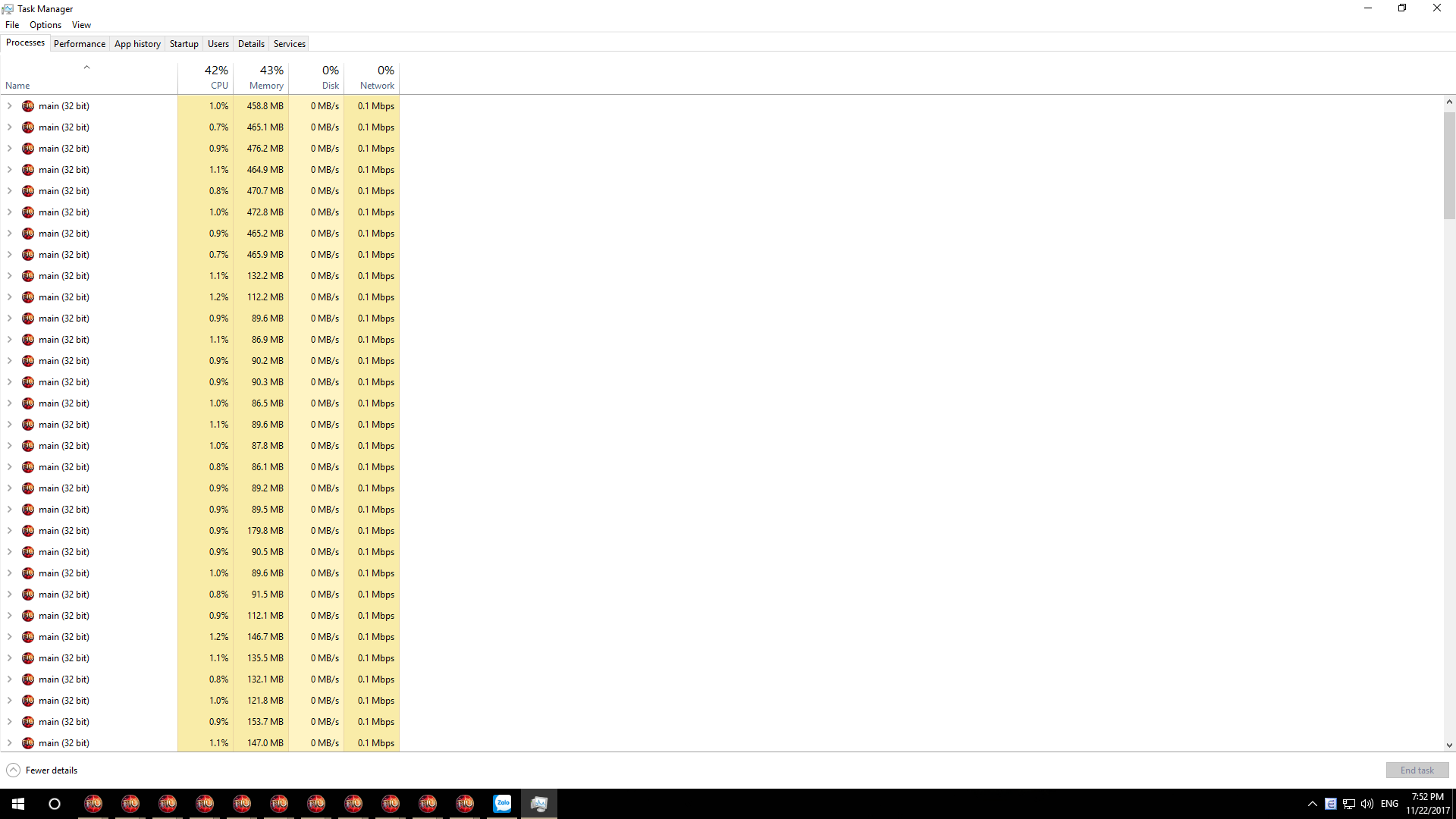
Task: Show hidden system tray icons
Action: click(1313, 804)
